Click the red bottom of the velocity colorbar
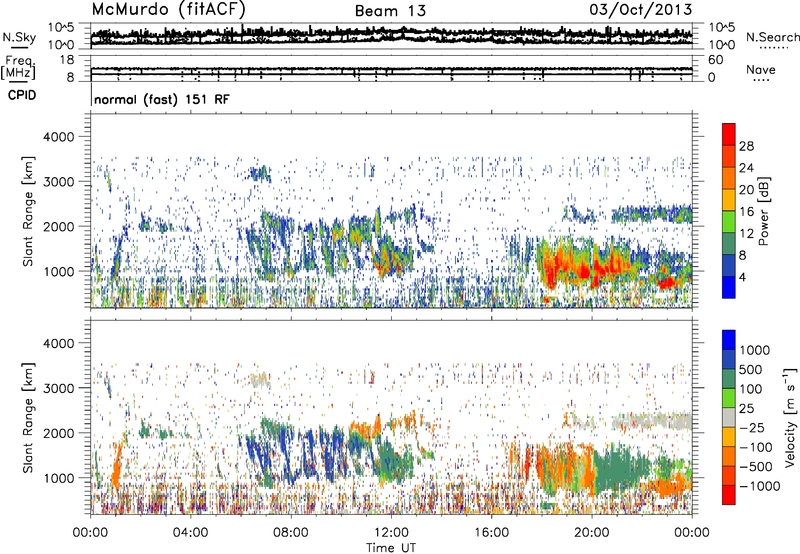 click(729, 495)
